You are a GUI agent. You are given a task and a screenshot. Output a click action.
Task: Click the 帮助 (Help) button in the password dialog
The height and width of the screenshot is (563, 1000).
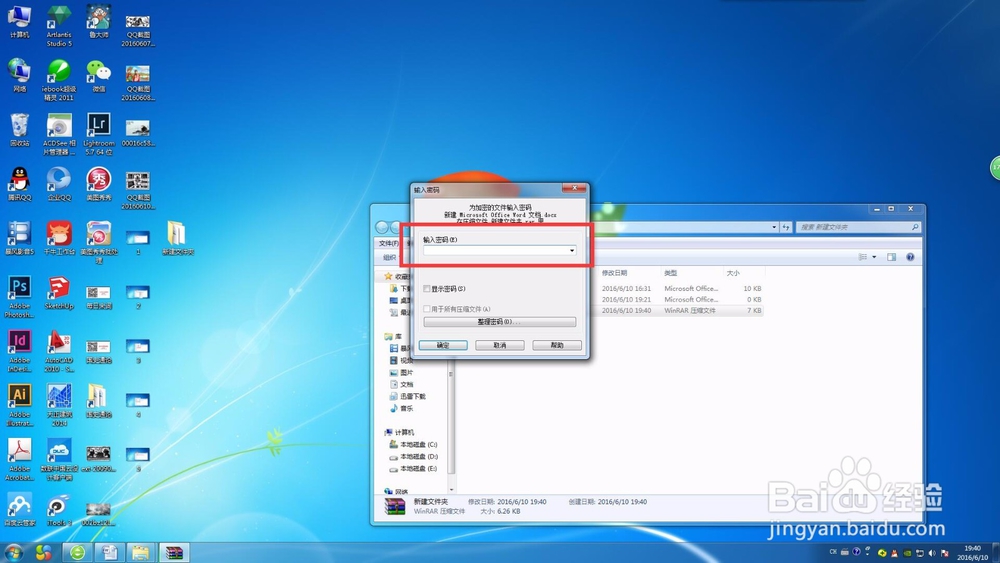coord(557,345)
